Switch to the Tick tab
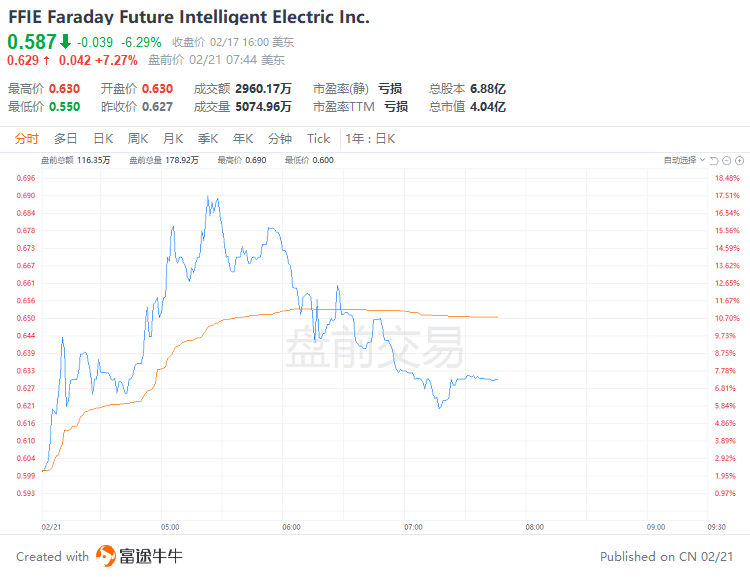The height and width of the screenshot is (577, 750). 318,139
